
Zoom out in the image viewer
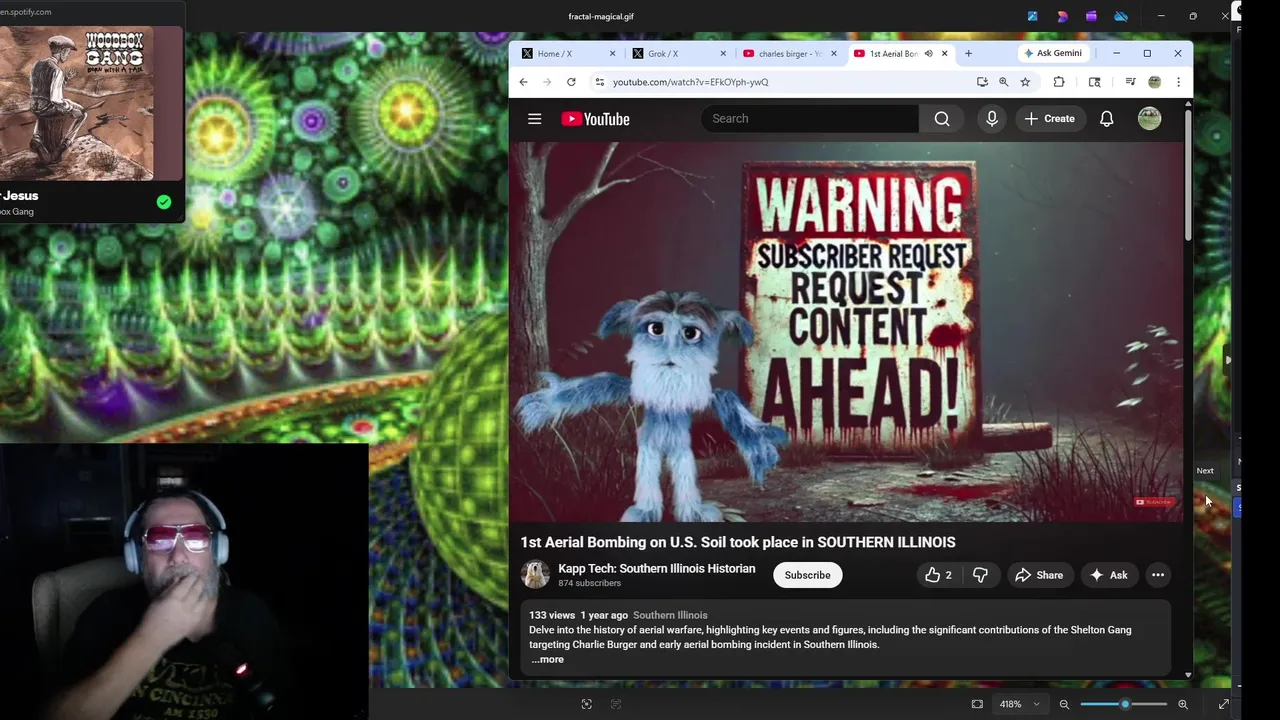point(1064,704)
